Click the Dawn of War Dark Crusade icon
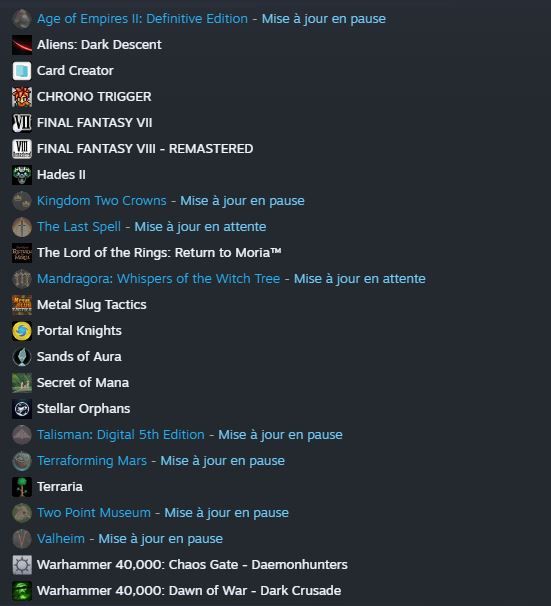Viewport: 551px width, 606px height. (22, 591)
